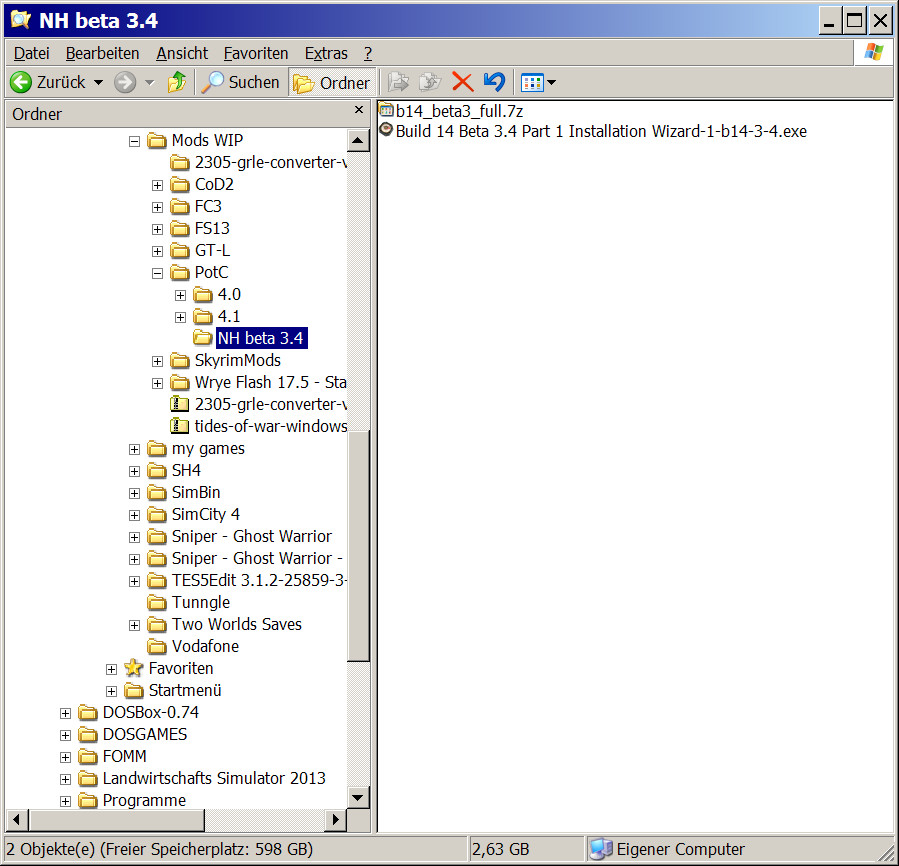Select the b14_beta3_full.7z archive file
Screen dimensions: 899x866
point(459,111)
